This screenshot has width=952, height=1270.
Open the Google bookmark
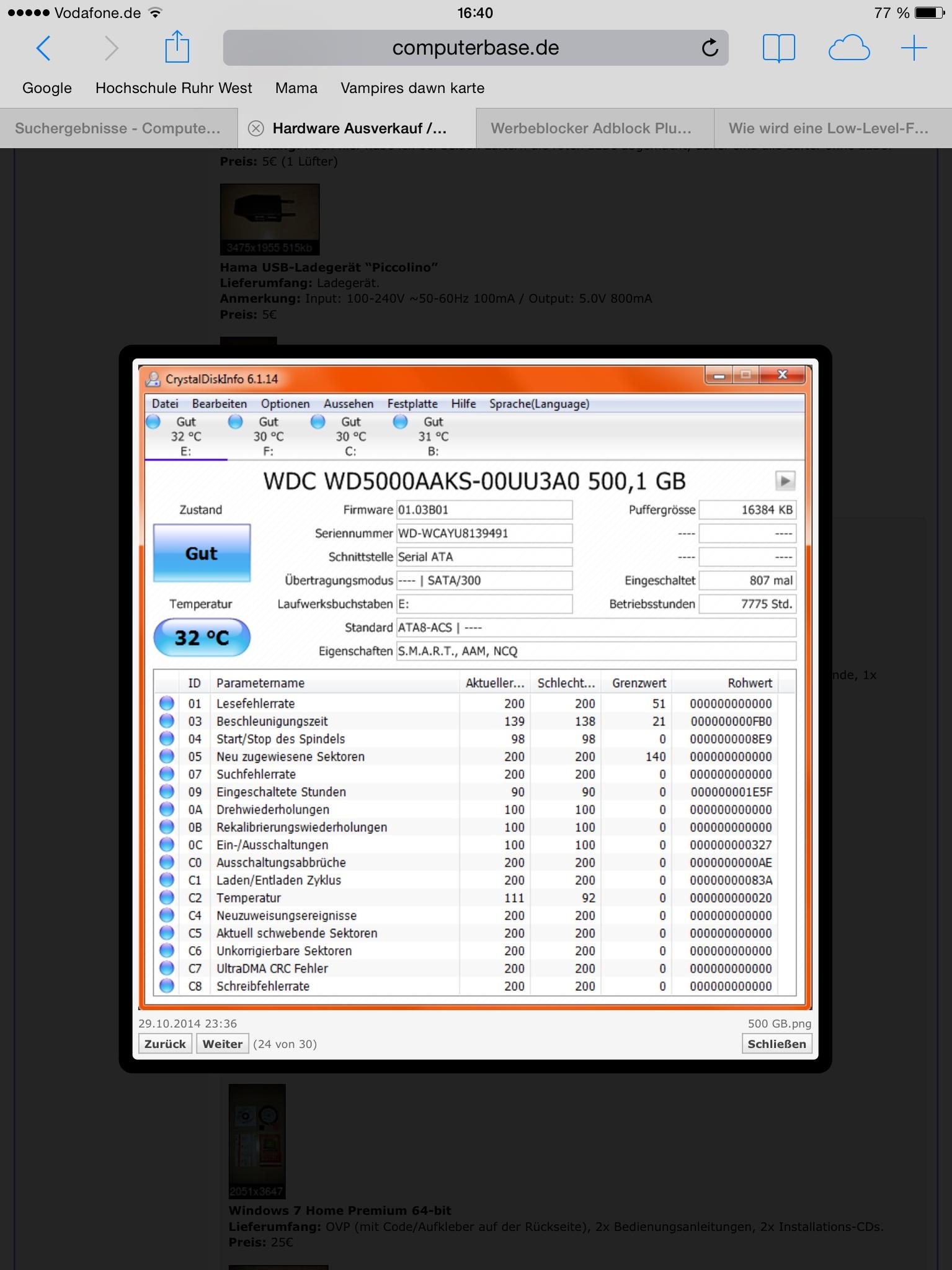coord(47,88)
